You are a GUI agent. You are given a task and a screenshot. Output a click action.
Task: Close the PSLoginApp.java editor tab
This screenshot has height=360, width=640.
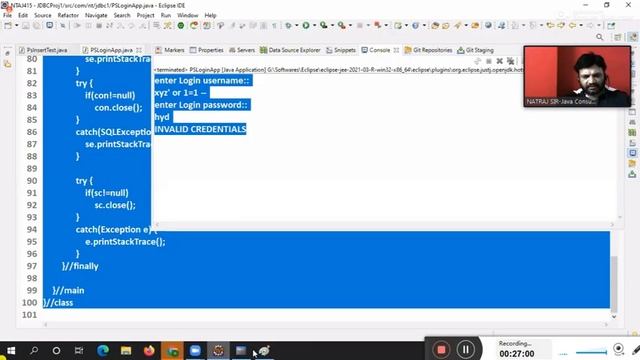139,50
